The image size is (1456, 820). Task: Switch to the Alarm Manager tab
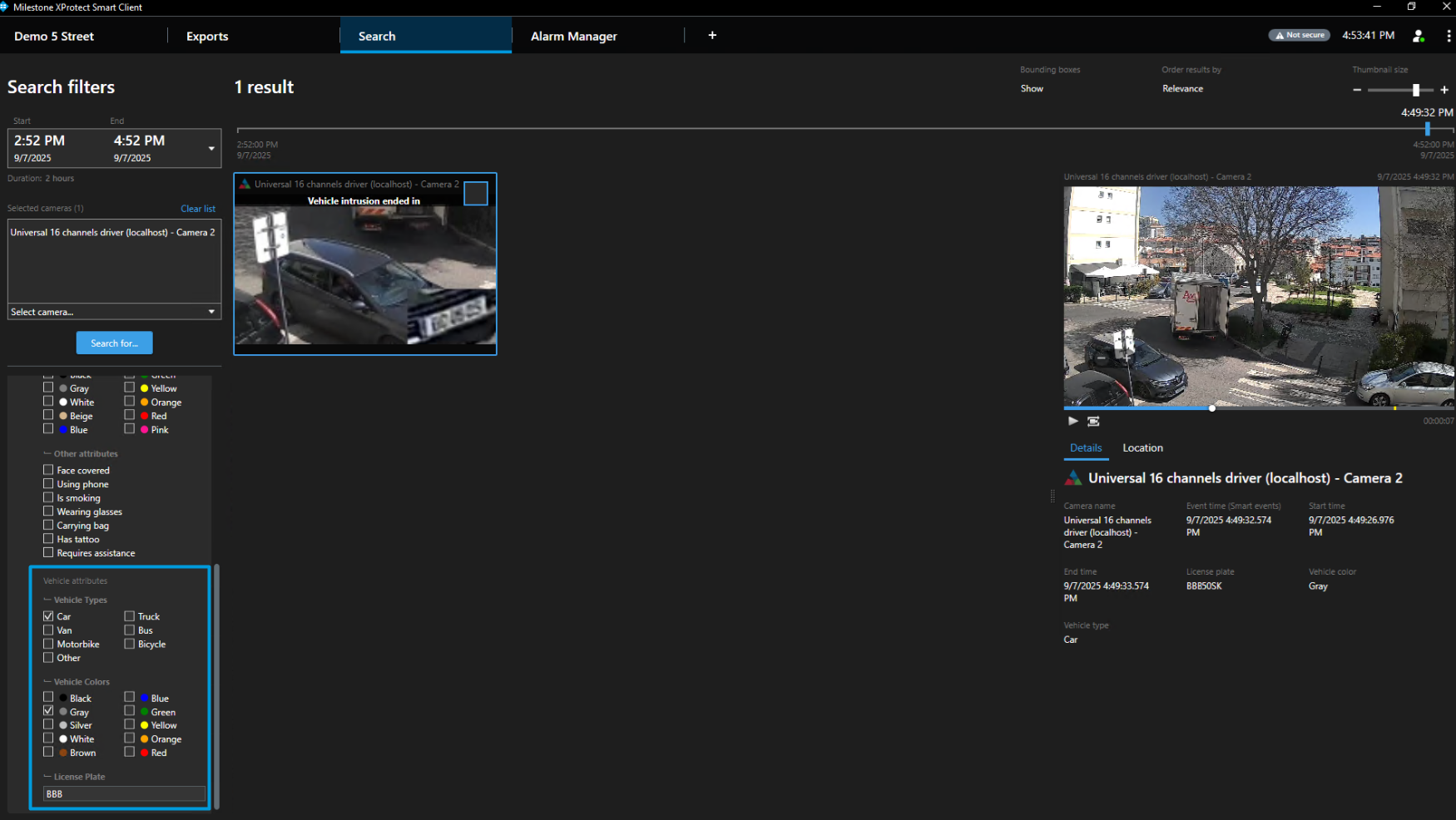point(573,37)
